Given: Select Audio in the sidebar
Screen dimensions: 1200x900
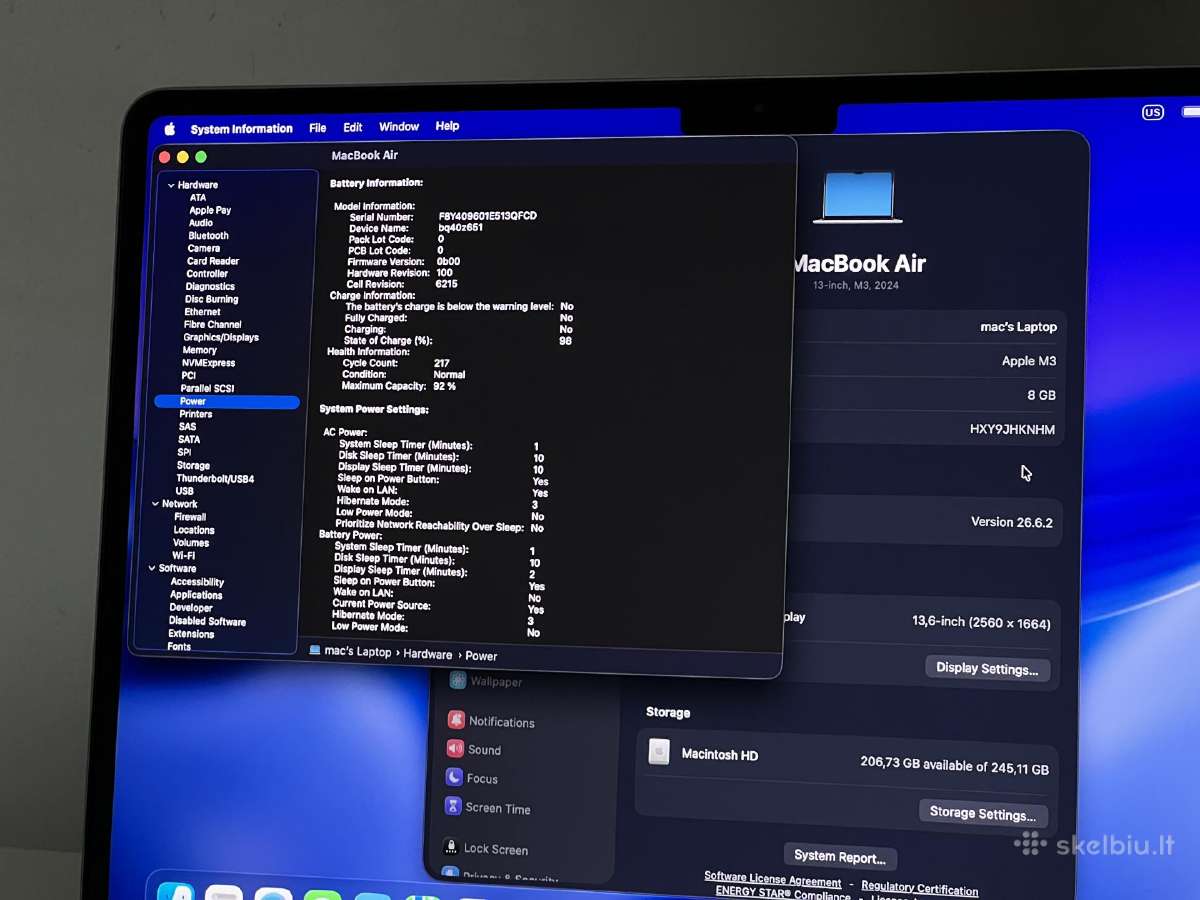Looking at the screenshot, I should point(201,223).
